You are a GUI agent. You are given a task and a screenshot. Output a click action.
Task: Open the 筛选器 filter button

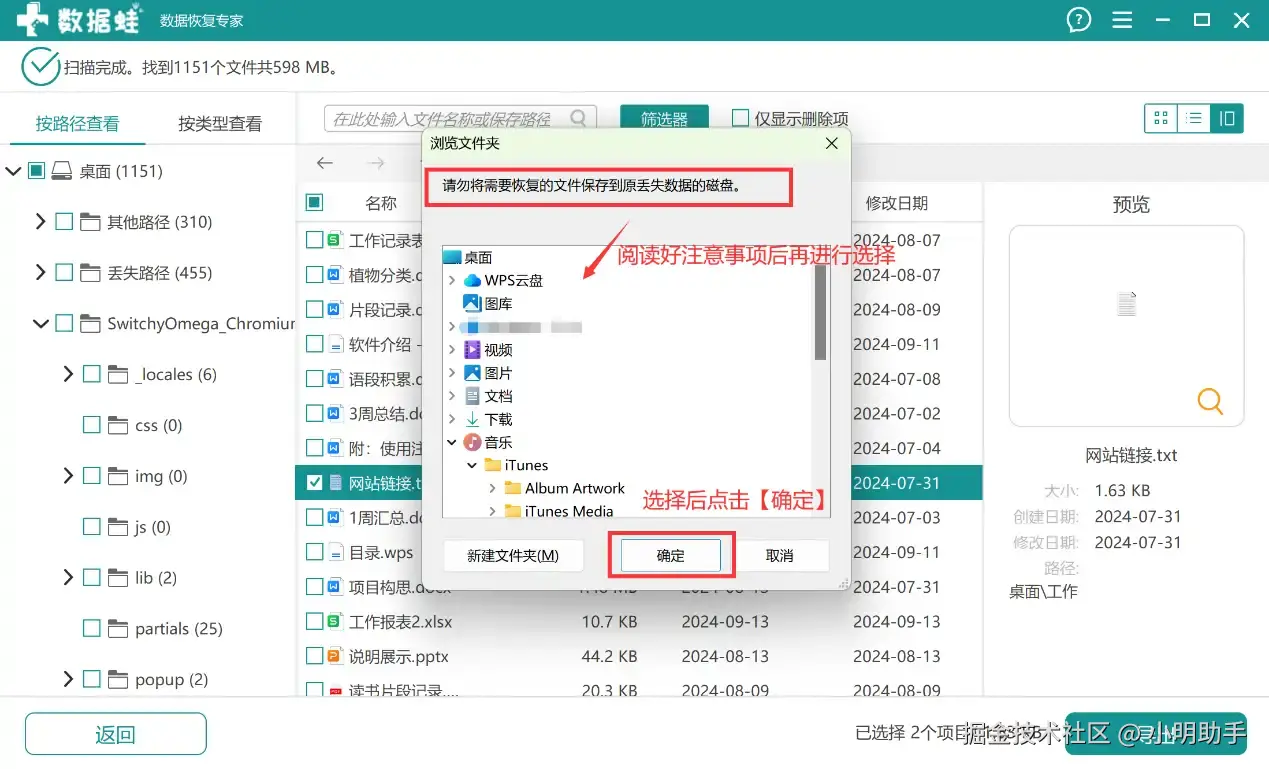pyautogui.click(x=664, y=119)
